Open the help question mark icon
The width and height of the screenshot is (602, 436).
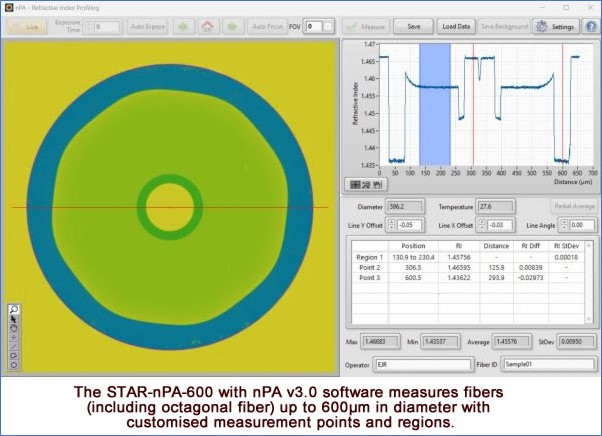[x=591, y=26]
